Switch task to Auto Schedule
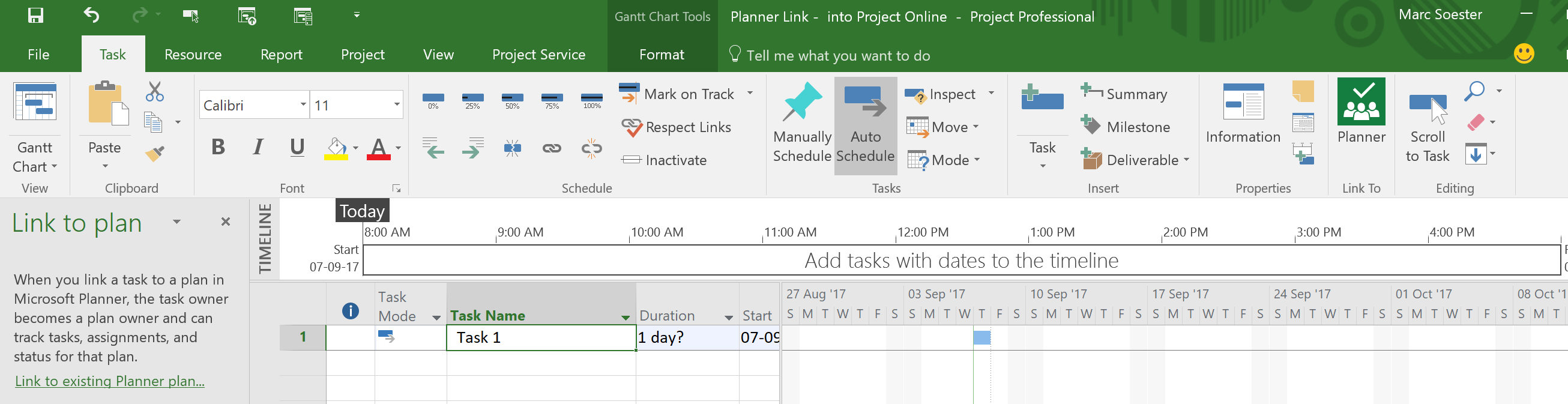 pyautogui.click(x=866, y=126)
